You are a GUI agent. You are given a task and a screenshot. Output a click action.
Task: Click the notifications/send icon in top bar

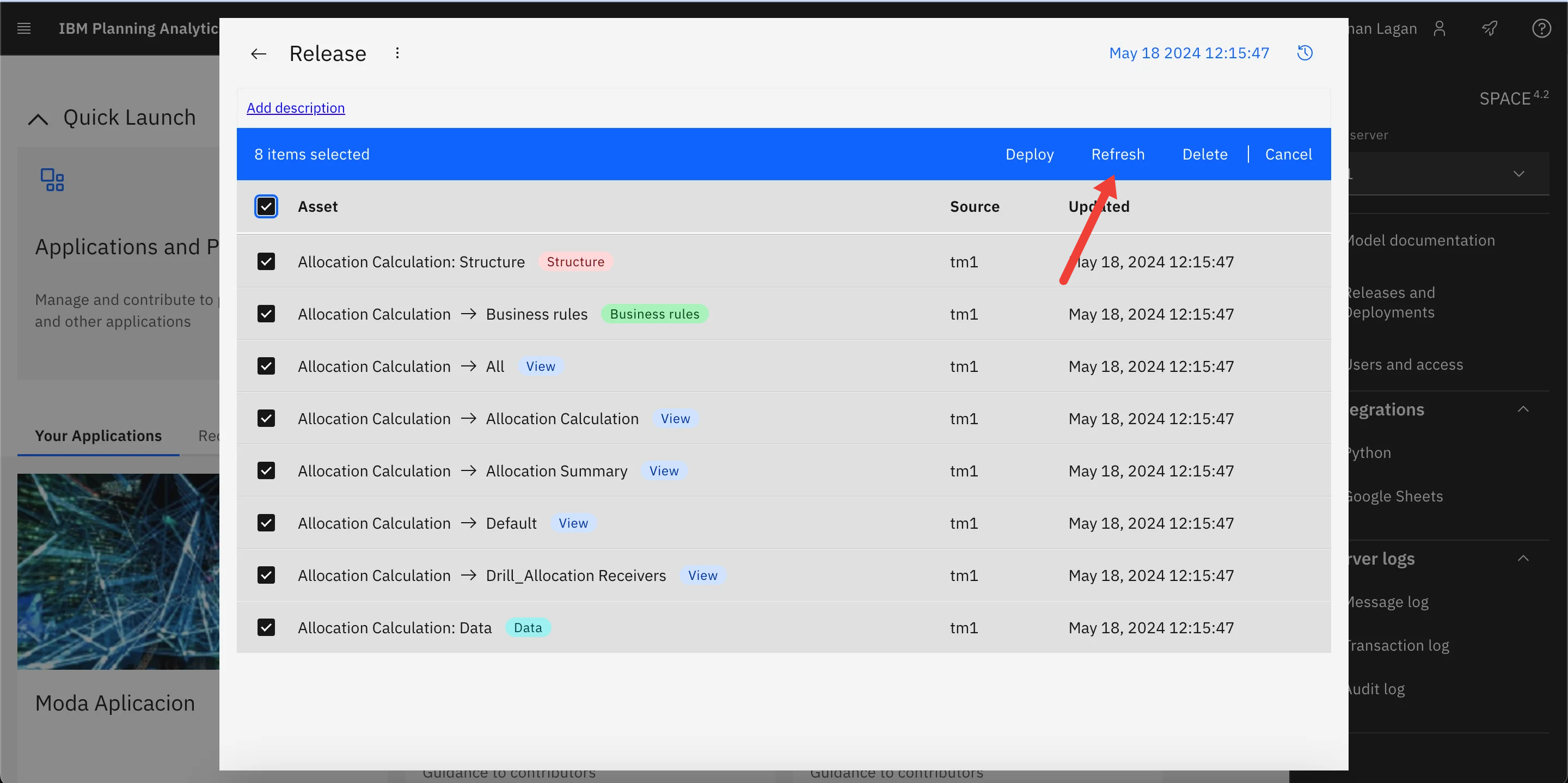[1490, 28]
